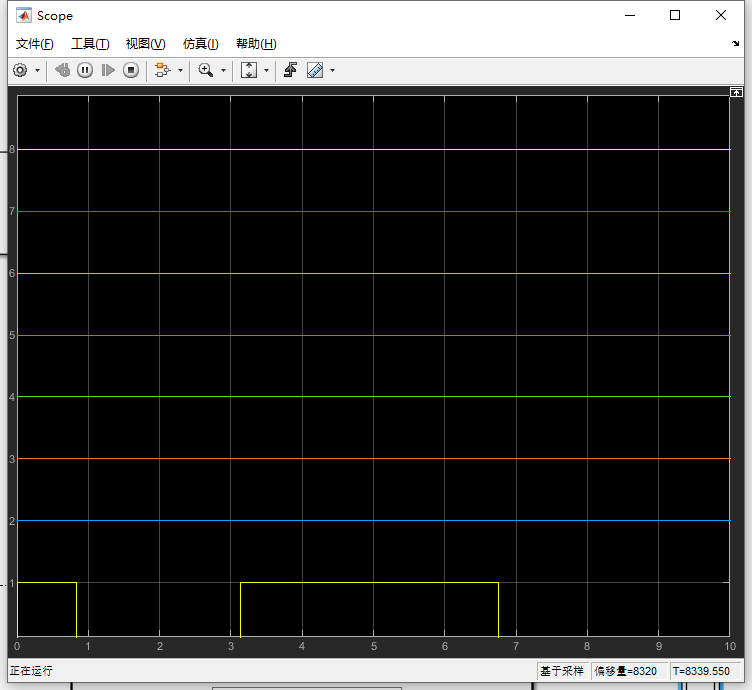Click the step back button
This screenshot has width=752, height=690.
point(62,70)
